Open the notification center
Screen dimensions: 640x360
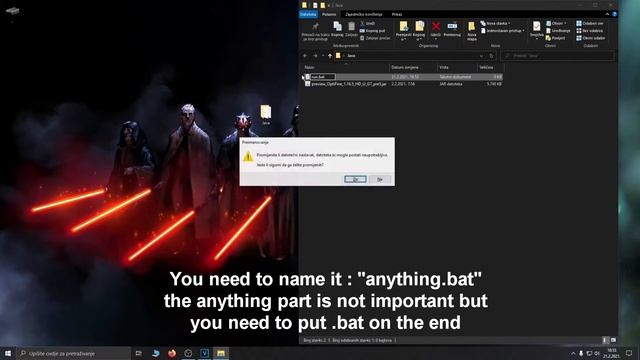629,353
